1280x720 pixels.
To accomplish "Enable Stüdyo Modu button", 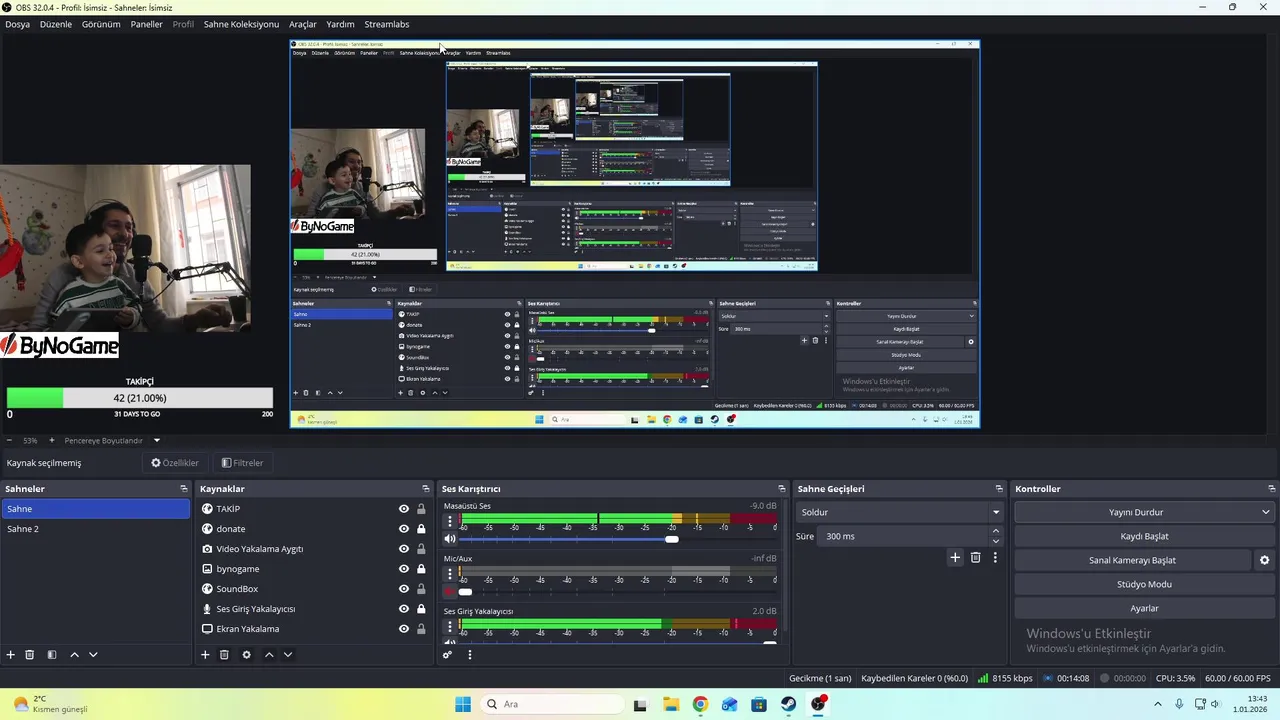I will pos(1144,584).
